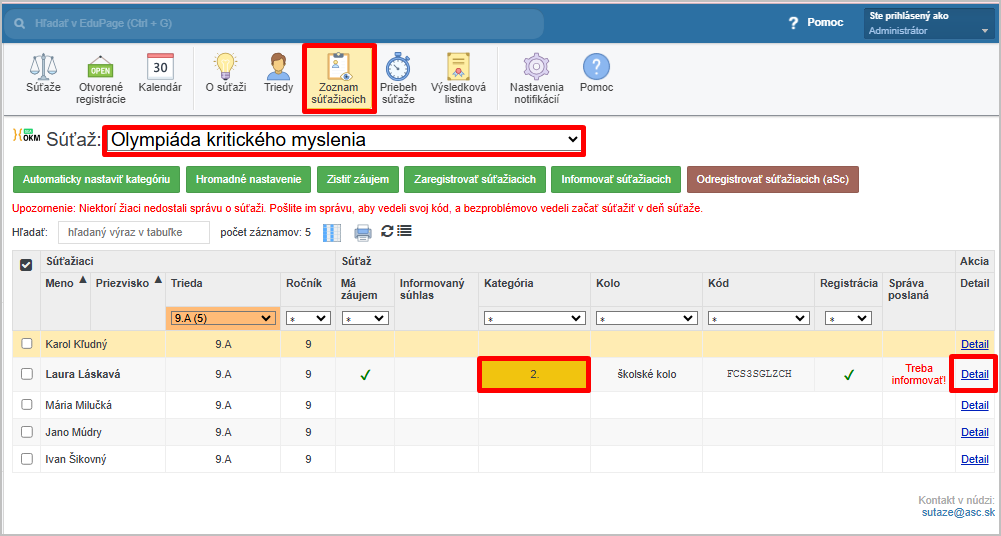
Task: Click Treba informovať! warning text
Action: coord(919,375)
